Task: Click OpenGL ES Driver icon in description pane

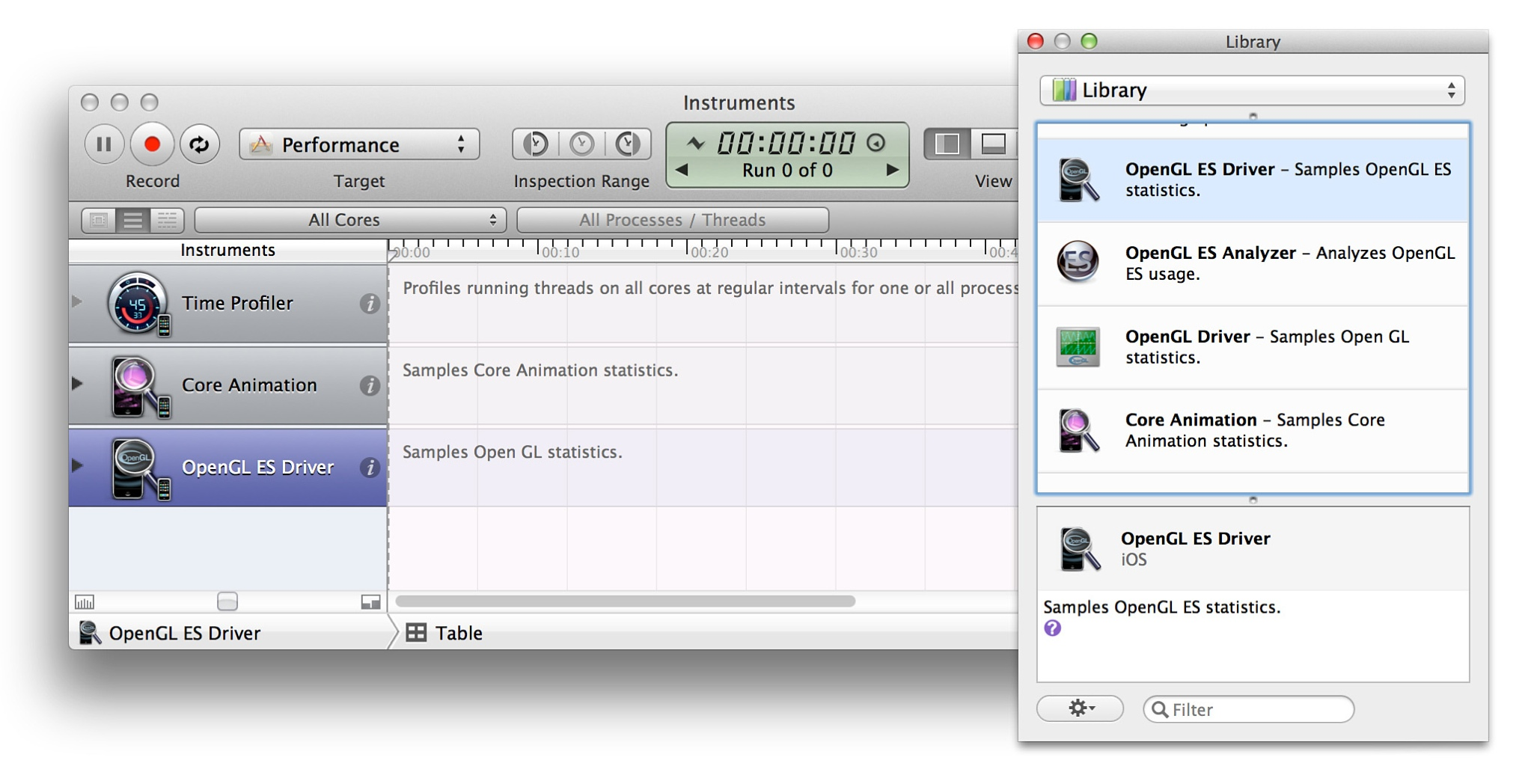Action: click(x=1079, y=548)
